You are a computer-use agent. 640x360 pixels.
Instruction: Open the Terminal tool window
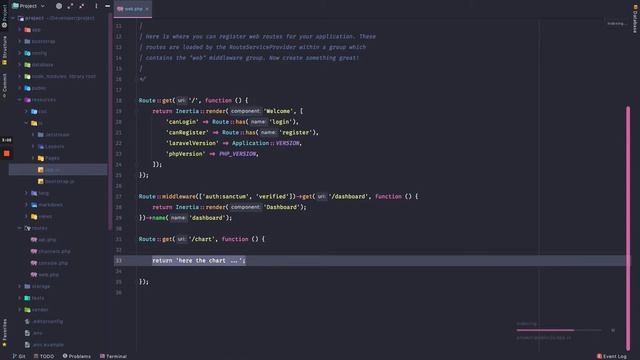point(113,356)
